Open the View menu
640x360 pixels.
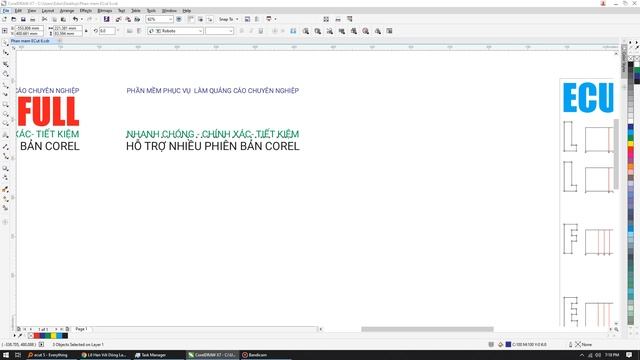coord(31,11)
